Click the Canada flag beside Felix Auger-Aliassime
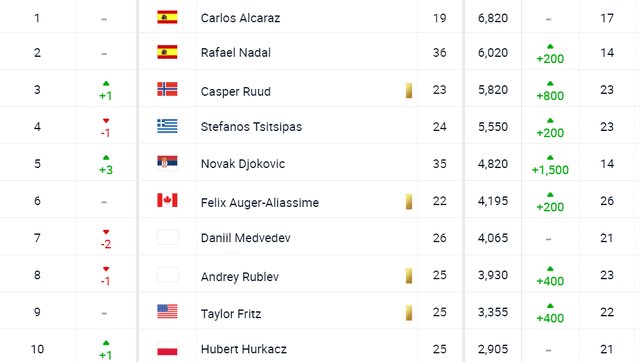 pos(167,200)
